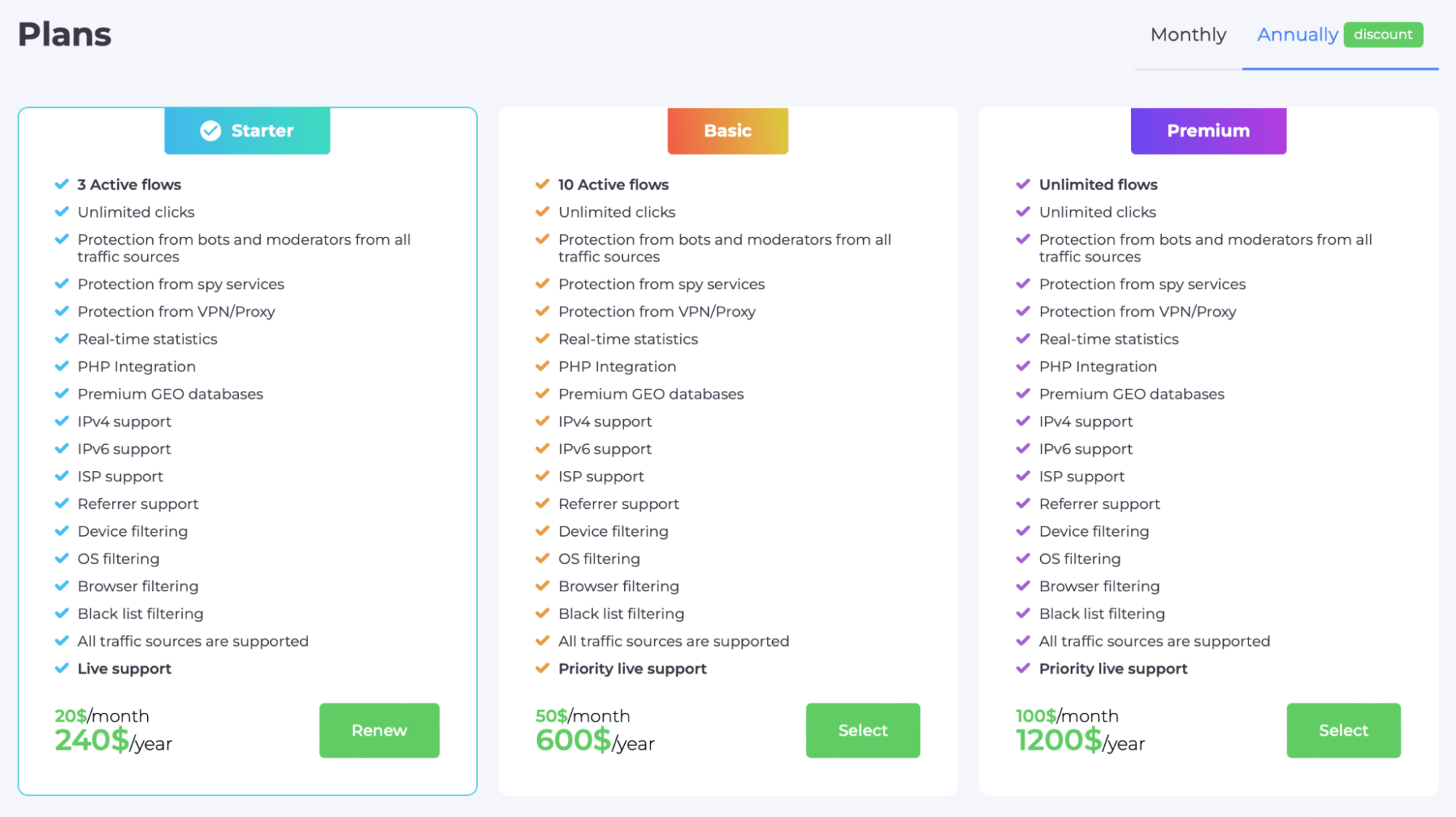Click blue checkmark beside 3 Active flows
1456x817 pixels.
[62, 184]
